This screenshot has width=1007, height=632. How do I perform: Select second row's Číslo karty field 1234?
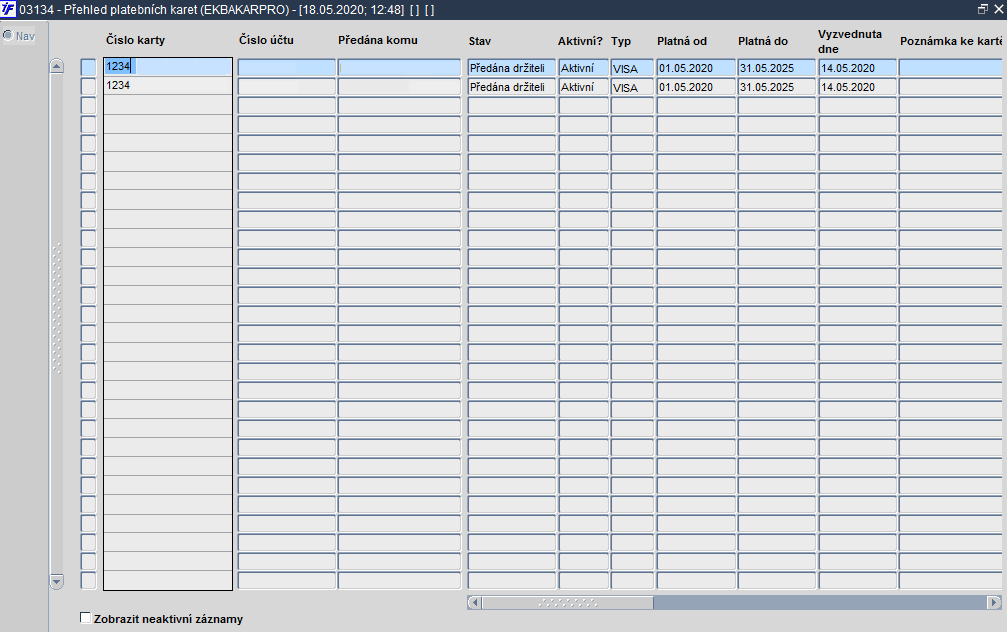tap(168, 85)
